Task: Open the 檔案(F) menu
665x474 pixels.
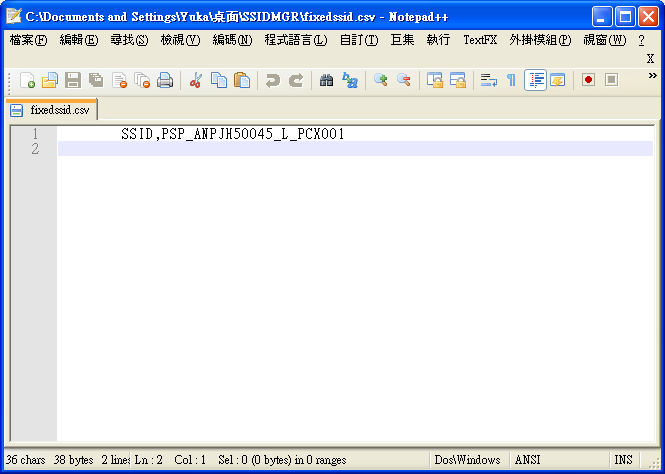Action: coord(28,40)
